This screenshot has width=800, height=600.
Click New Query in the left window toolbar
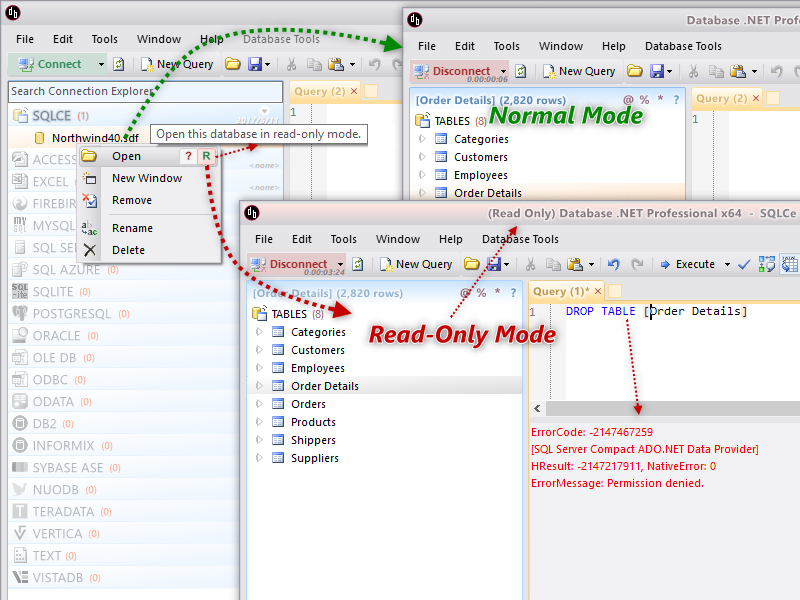click(178, 64)
